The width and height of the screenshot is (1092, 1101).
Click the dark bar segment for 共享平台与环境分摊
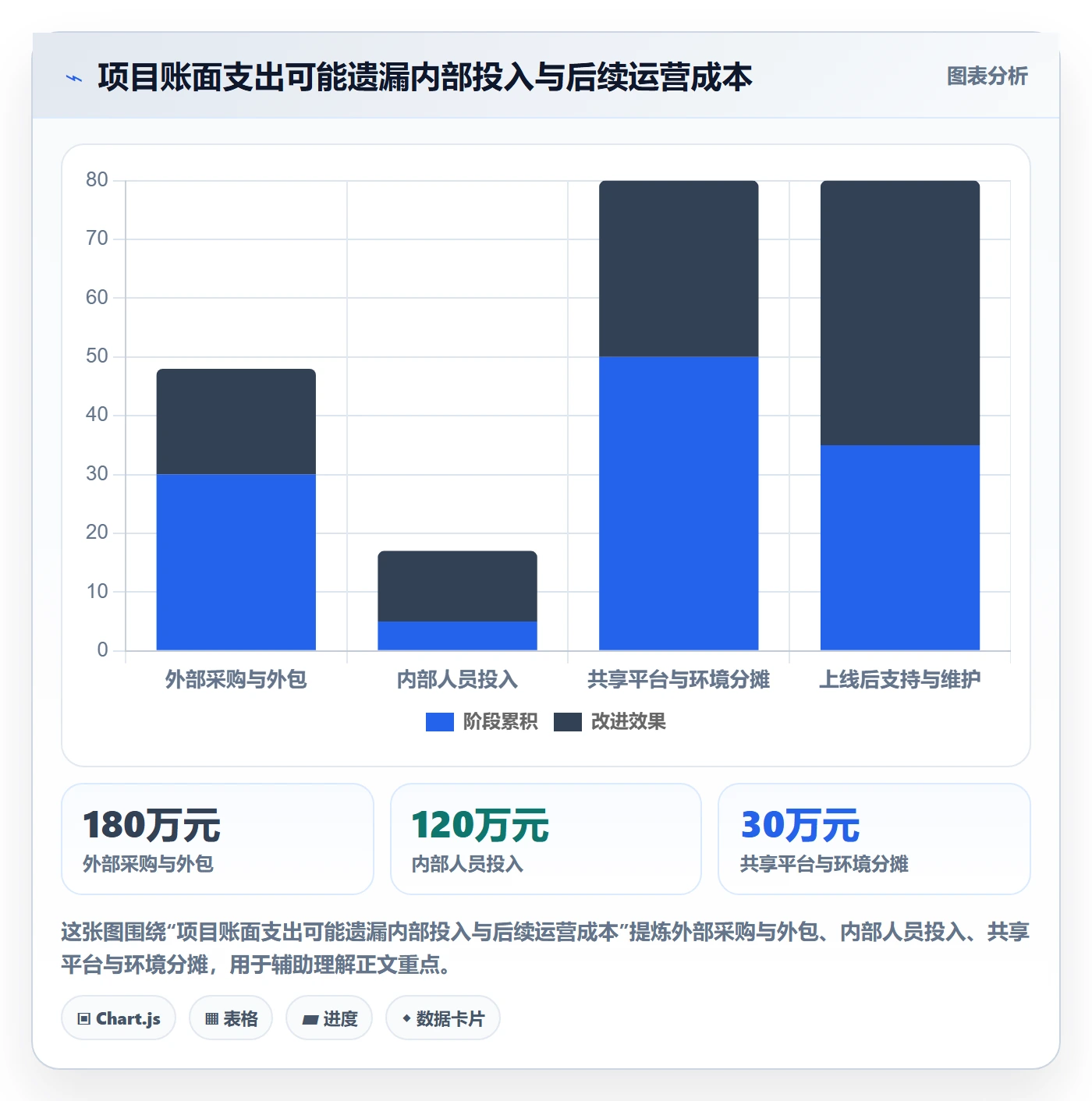679,269
